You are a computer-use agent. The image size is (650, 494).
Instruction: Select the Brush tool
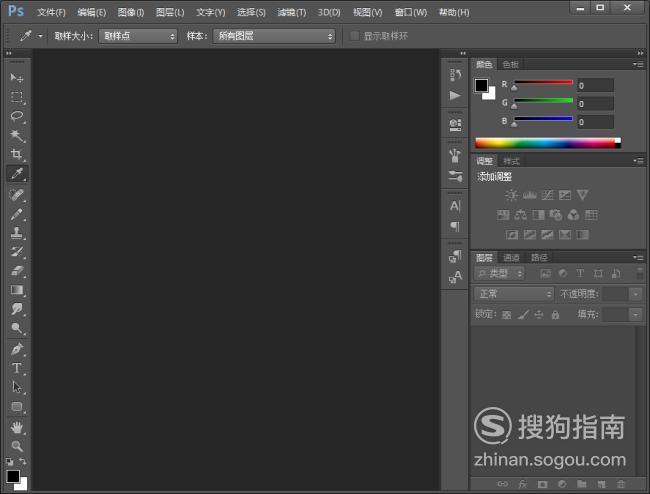17,214
